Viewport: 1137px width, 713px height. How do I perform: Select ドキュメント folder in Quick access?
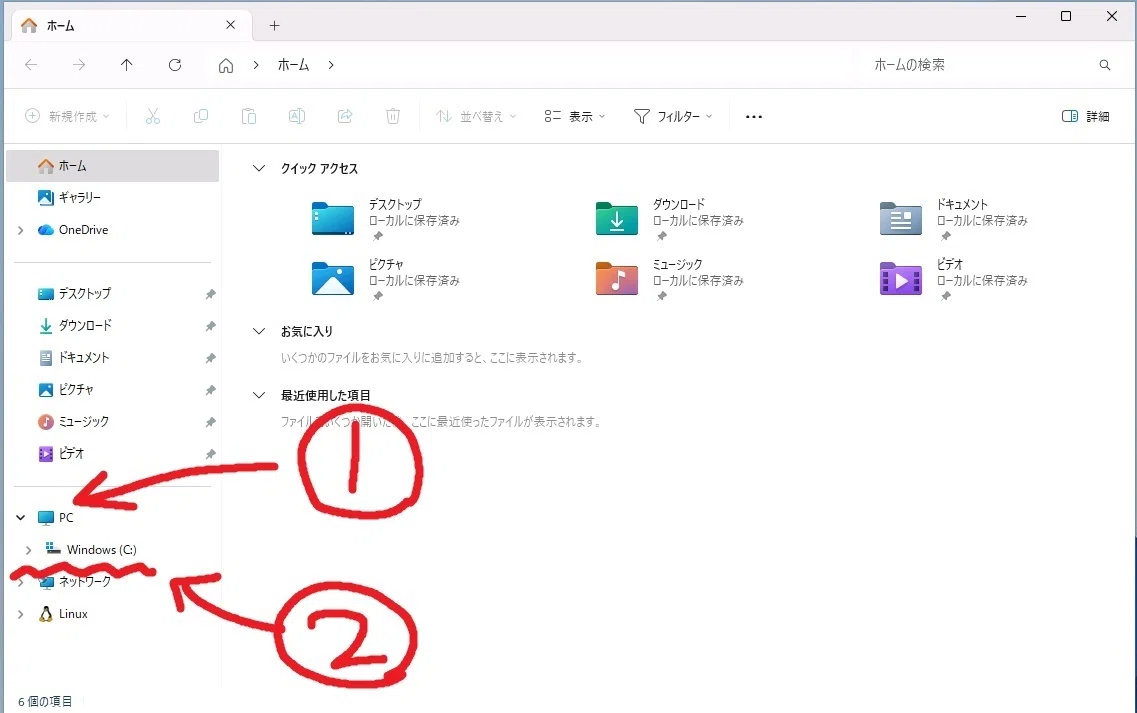click(954, 218)
